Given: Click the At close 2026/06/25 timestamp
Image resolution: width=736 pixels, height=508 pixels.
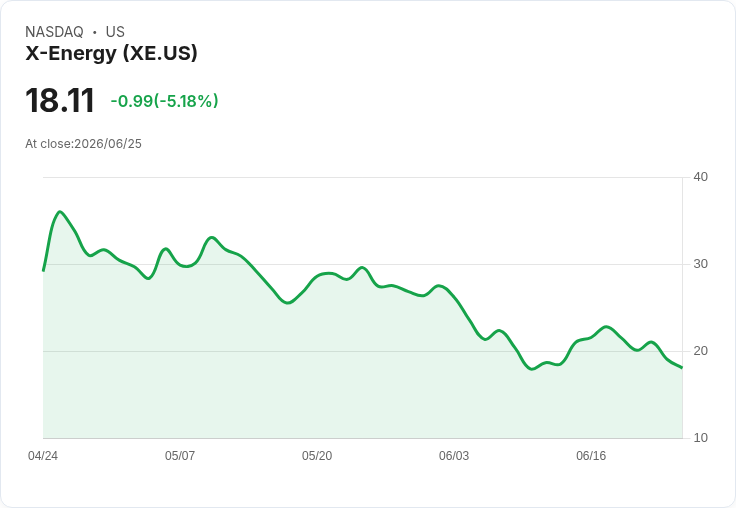Looking at the screenshot, I should 84,144.
